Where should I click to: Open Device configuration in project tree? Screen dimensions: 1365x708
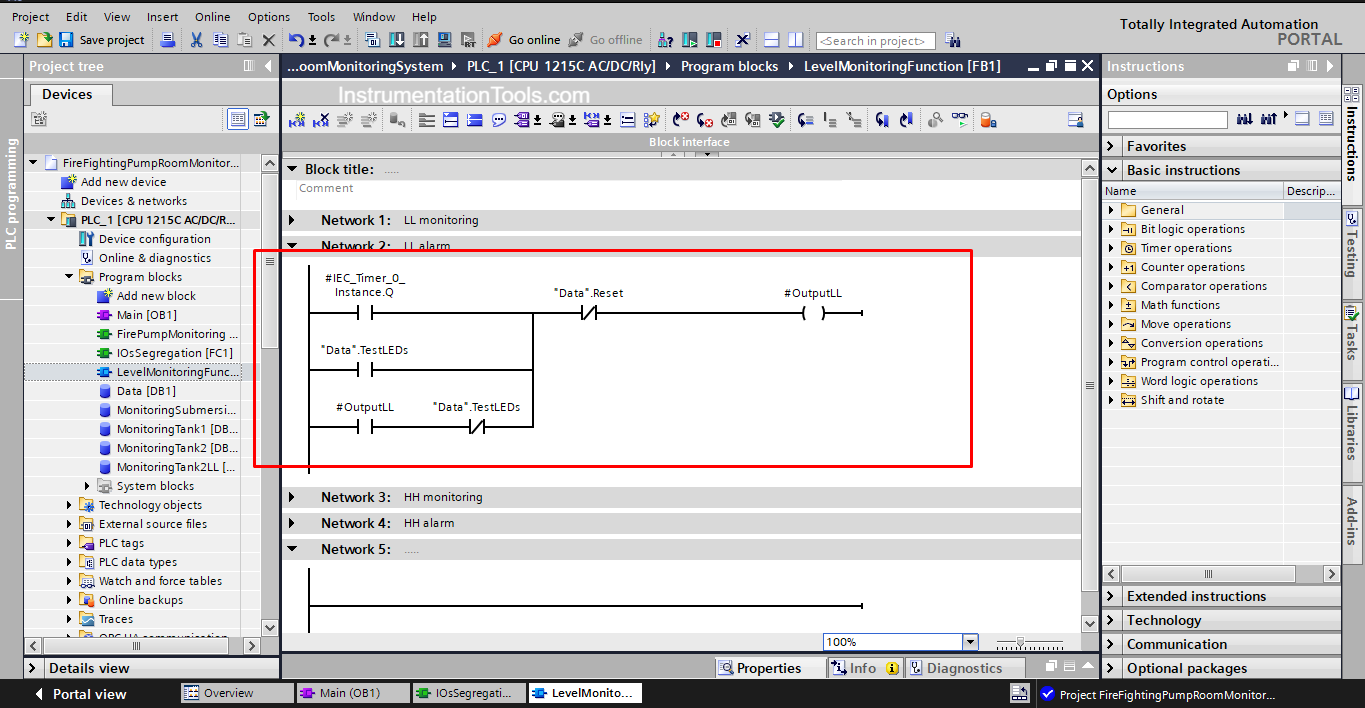point(154,239)
